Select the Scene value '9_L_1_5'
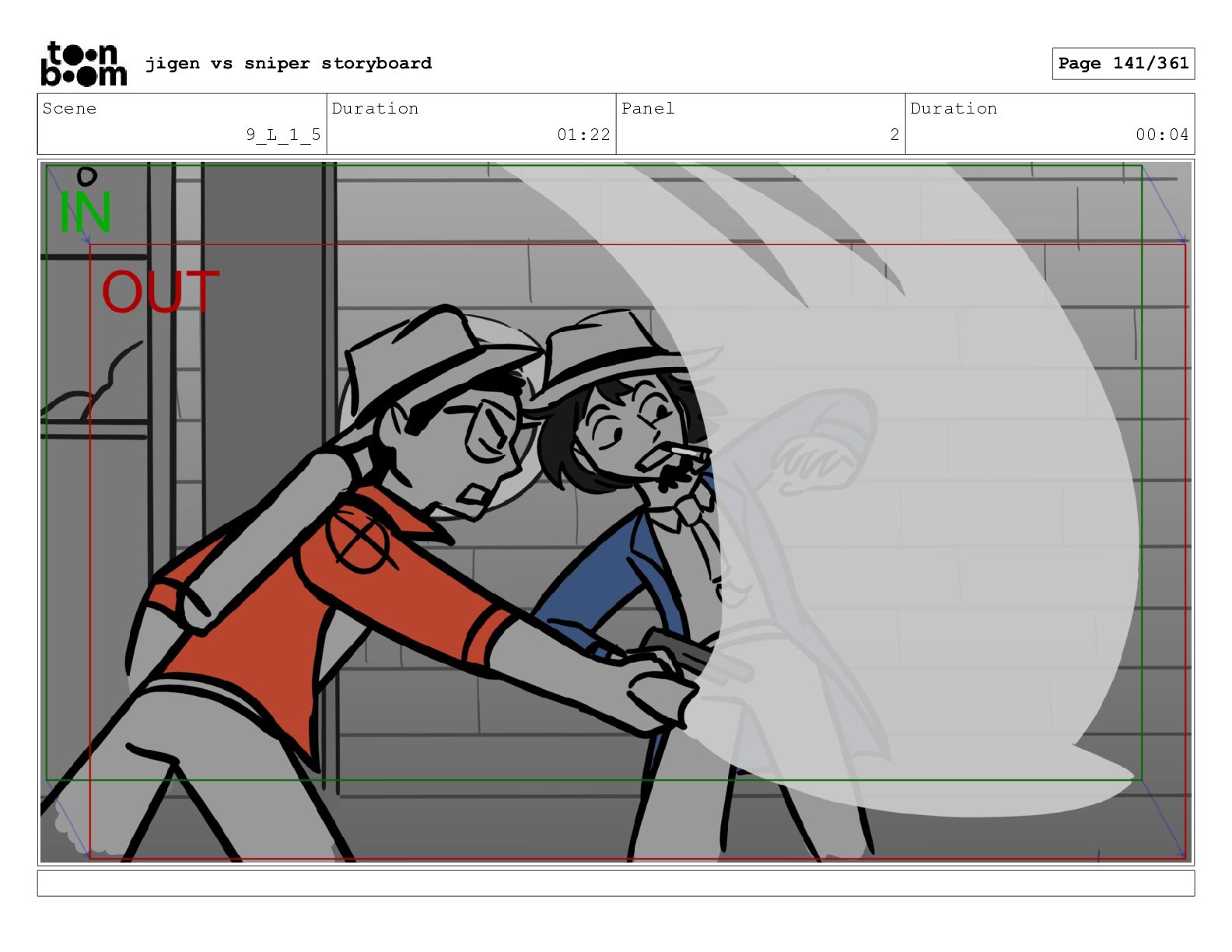The width and height of the screenshot is (1232, 952). (283, 135)
